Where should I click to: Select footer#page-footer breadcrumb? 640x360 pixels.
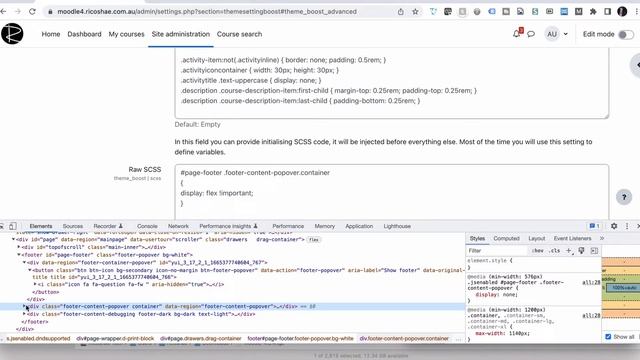click(x=300, y=338)
